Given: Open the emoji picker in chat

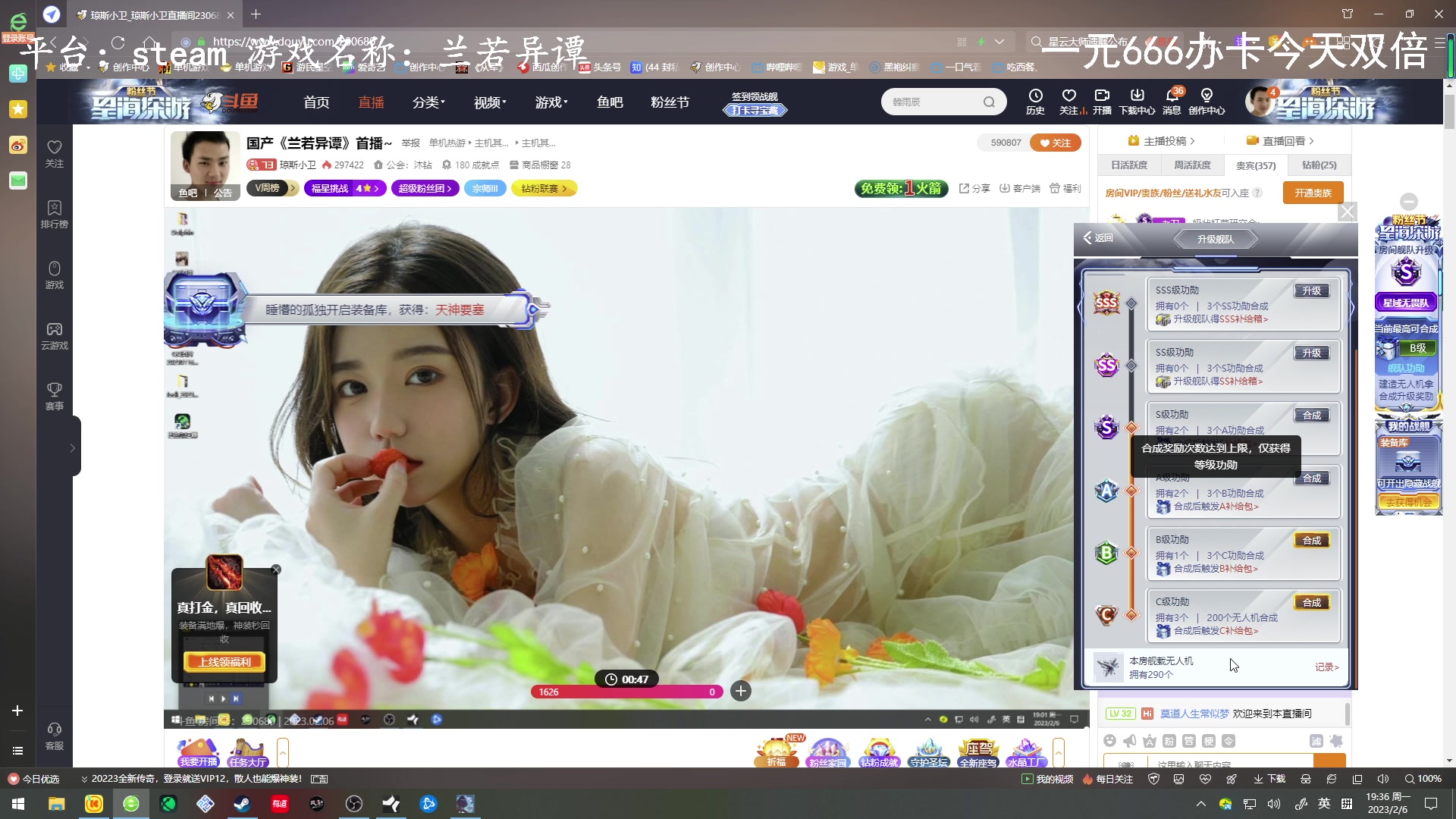Looking at the screenshot, I should pos(1110,741).
